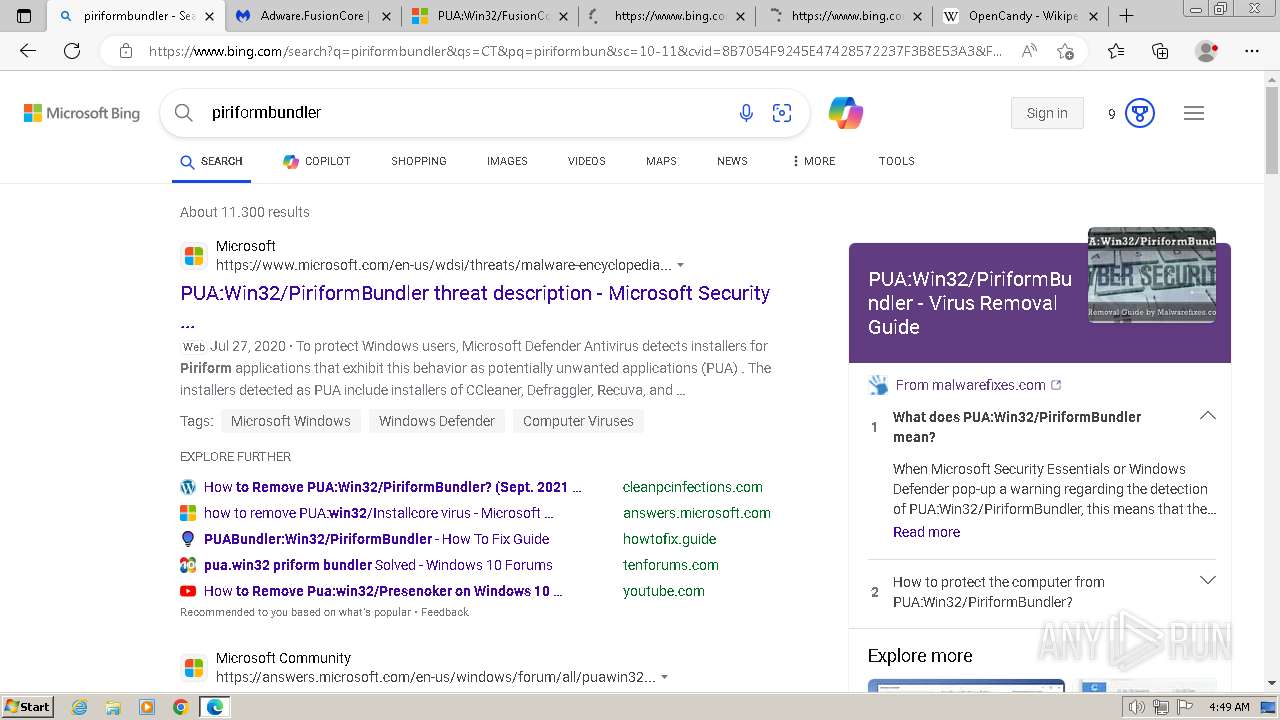Click the Computer Viruses tag
Image resolution: width=1280 pixels, height=720 pixels.
click(x=578, y=421)
